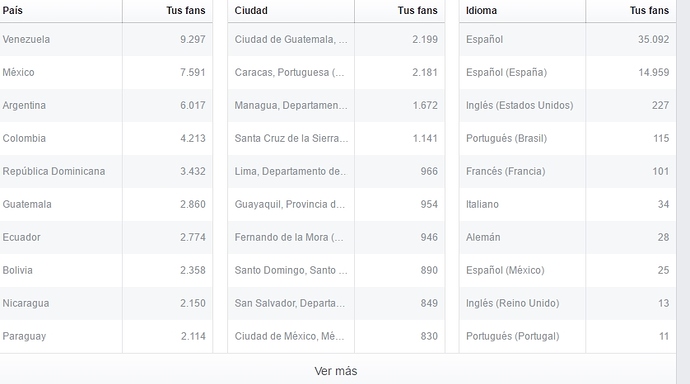Select the Paraguay country row
Viewport: 690px width, 384px height.
106,336
